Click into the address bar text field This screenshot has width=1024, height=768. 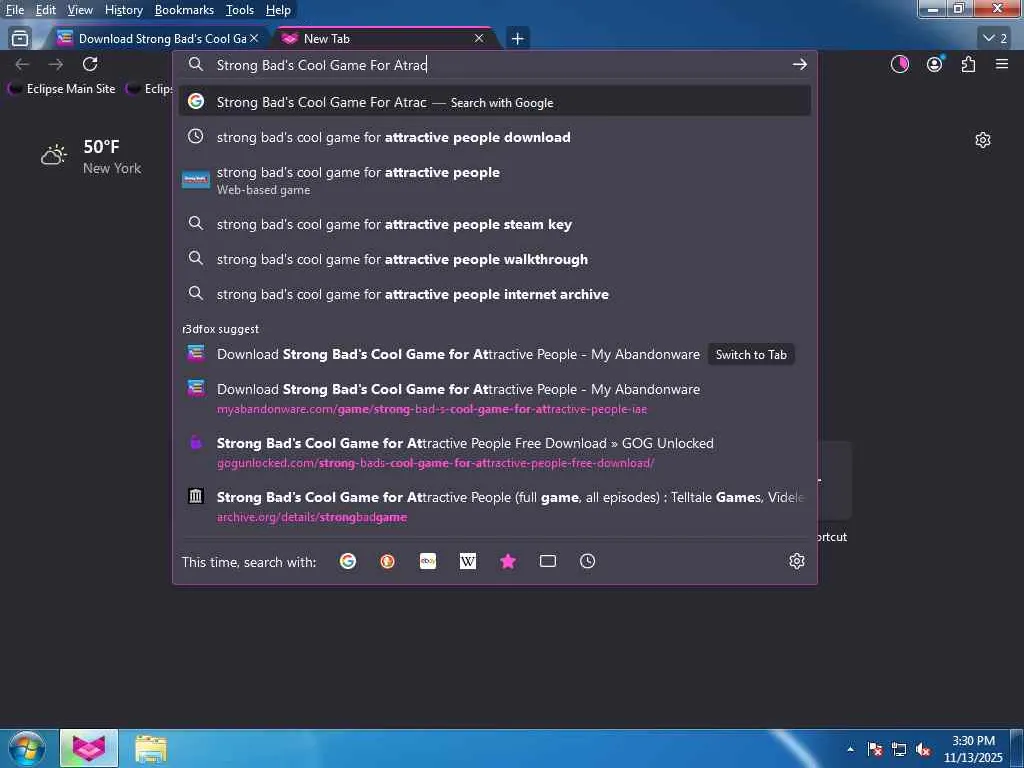496,64
